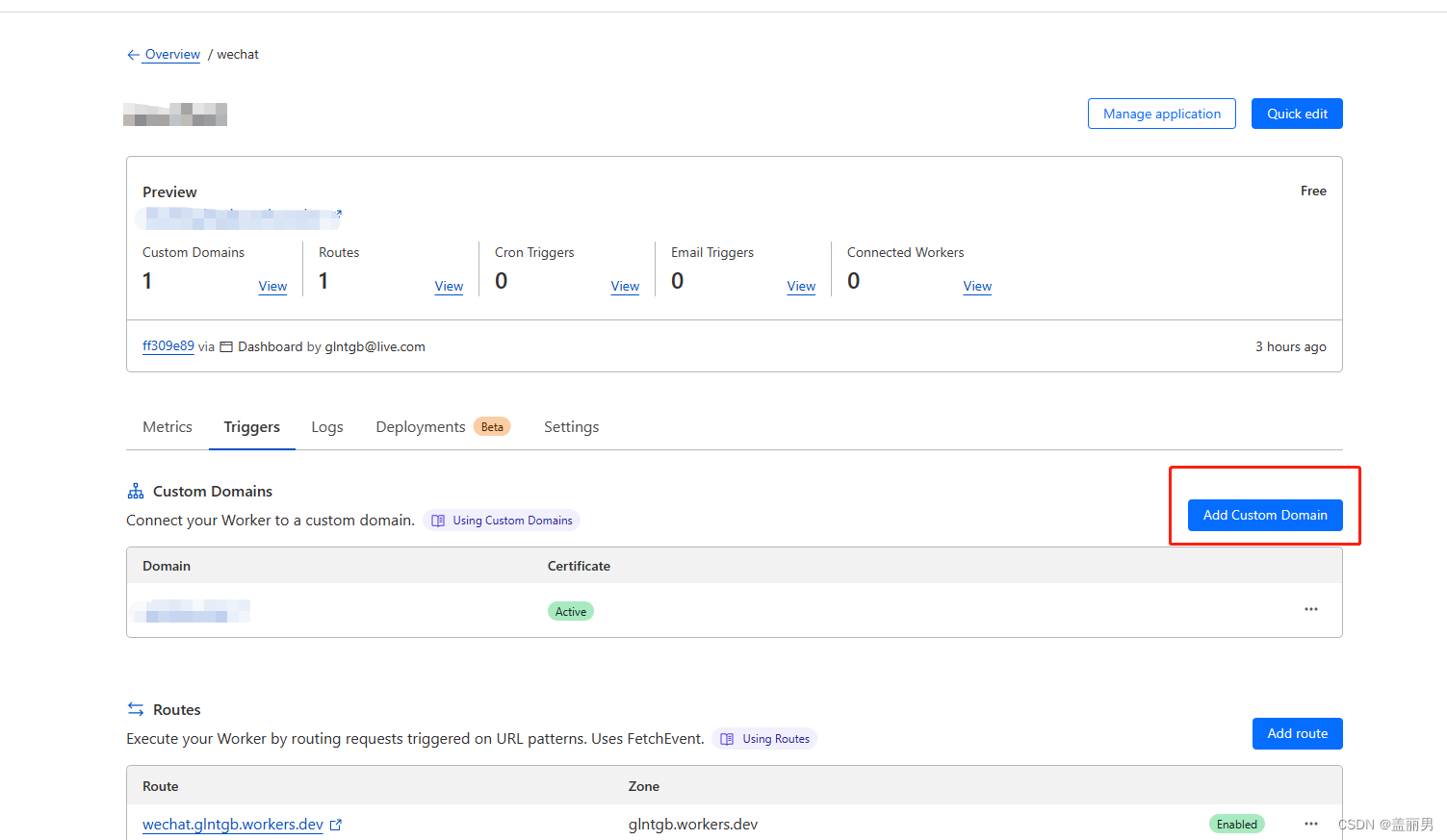Click the Zone column header

click(644, 786)
